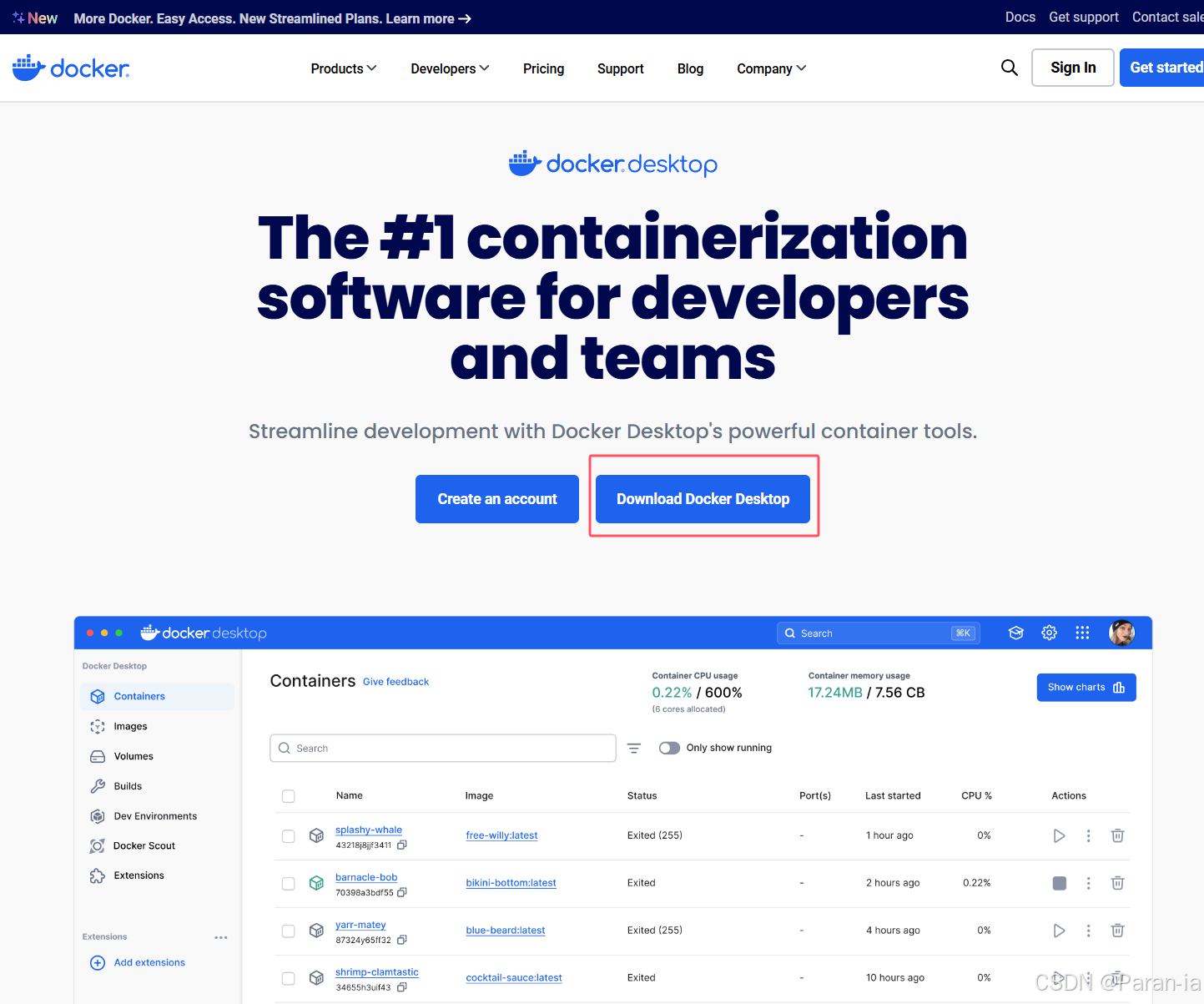Click the Get started button

click(x=1162, y=68)
